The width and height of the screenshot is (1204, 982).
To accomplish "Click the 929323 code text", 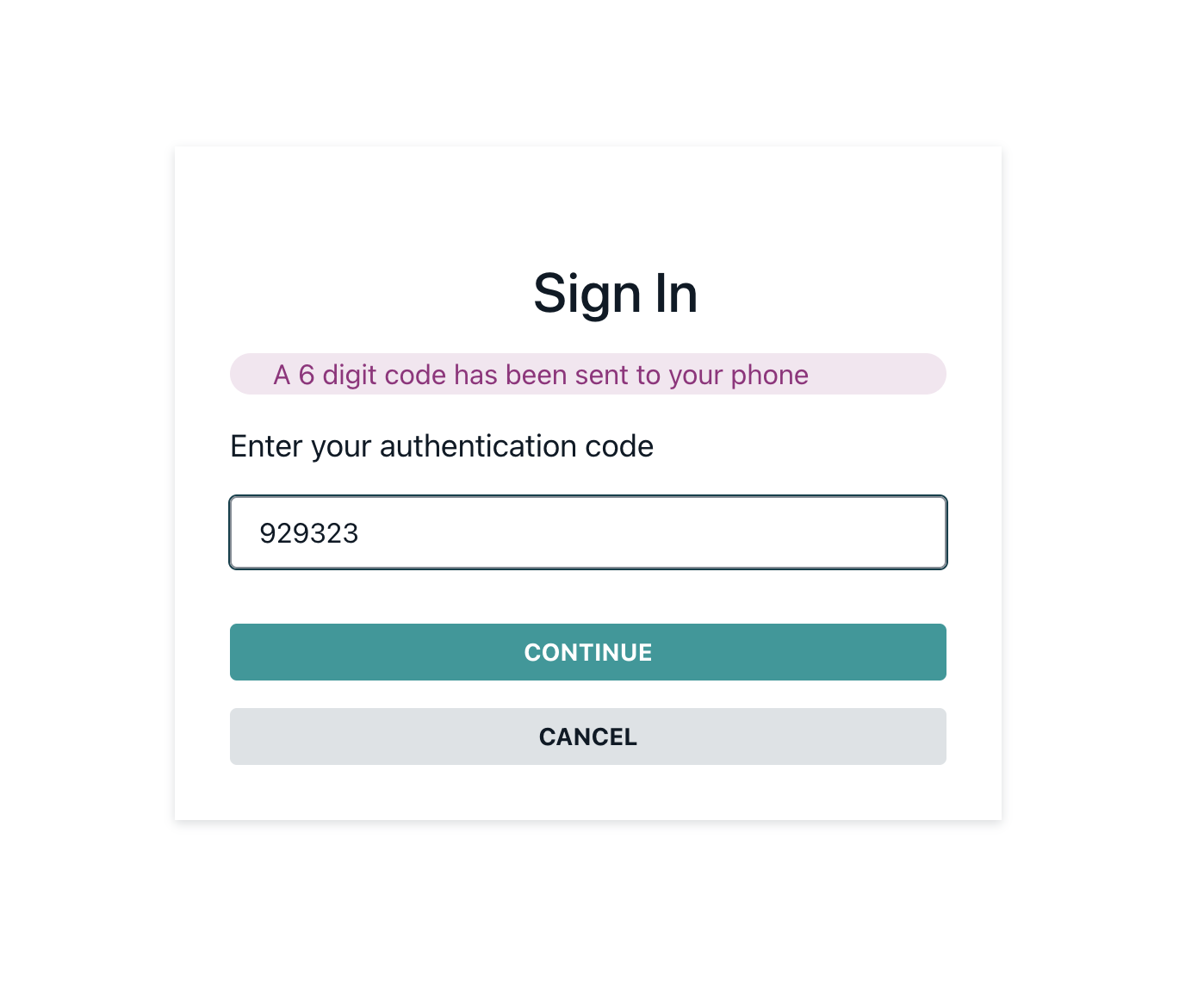I will (308, 533).
